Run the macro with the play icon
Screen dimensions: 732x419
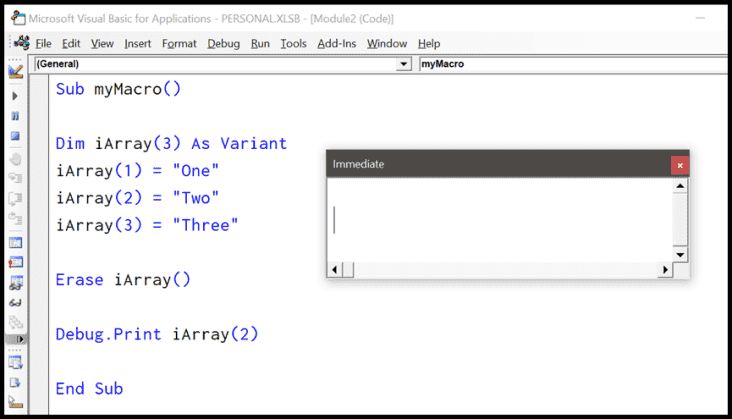pos(15,96)
